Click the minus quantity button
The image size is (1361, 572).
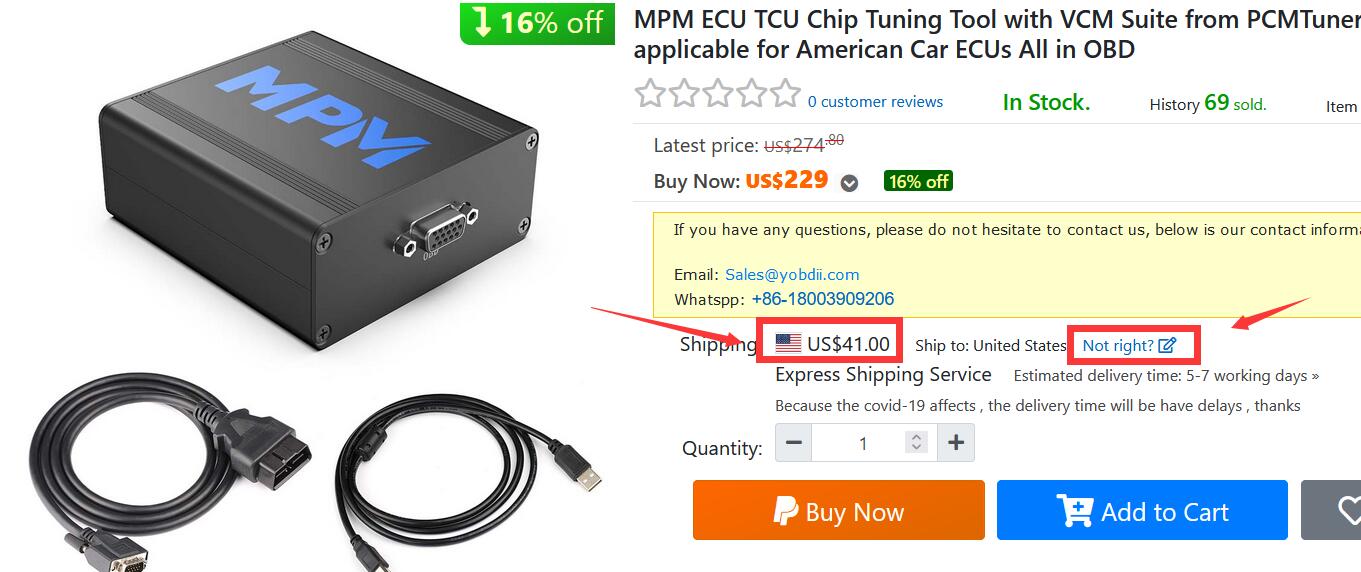[794, 442]
